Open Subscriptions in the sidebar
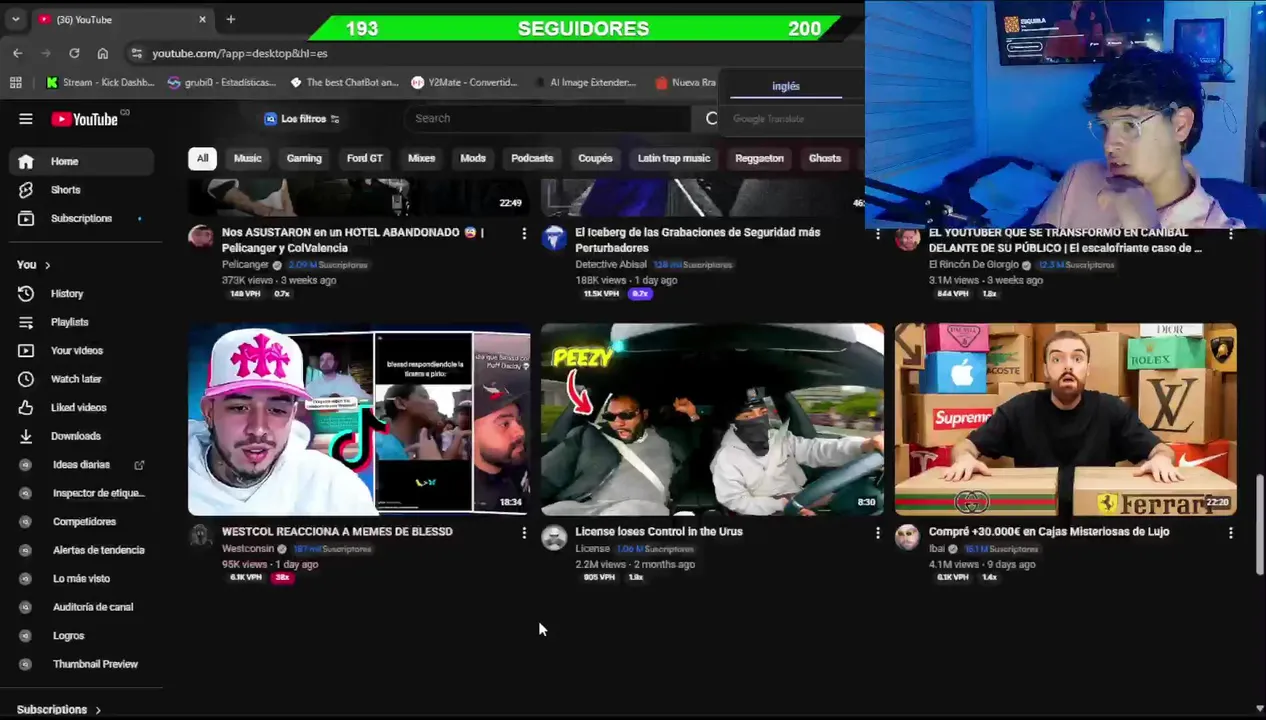 point(82,218)
